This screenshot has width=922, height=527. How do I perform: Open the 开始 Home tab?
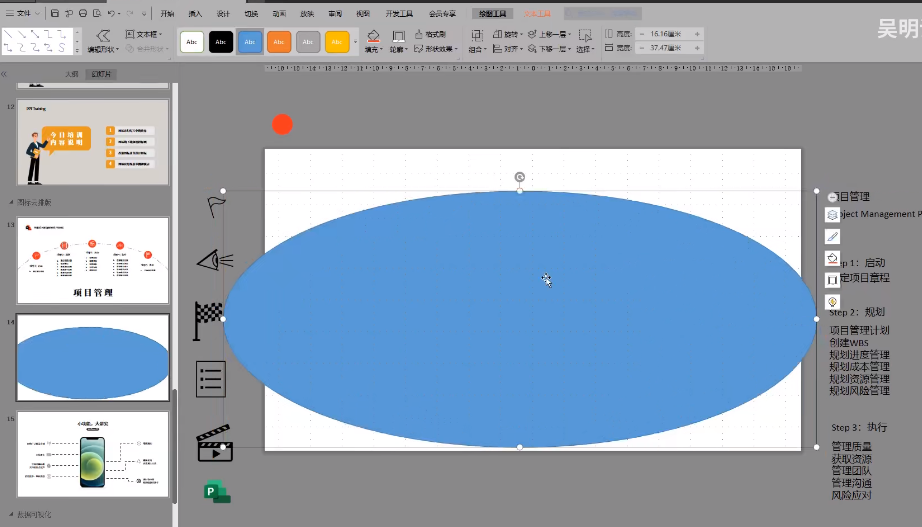pyautogui.click(x=167, y=14)
